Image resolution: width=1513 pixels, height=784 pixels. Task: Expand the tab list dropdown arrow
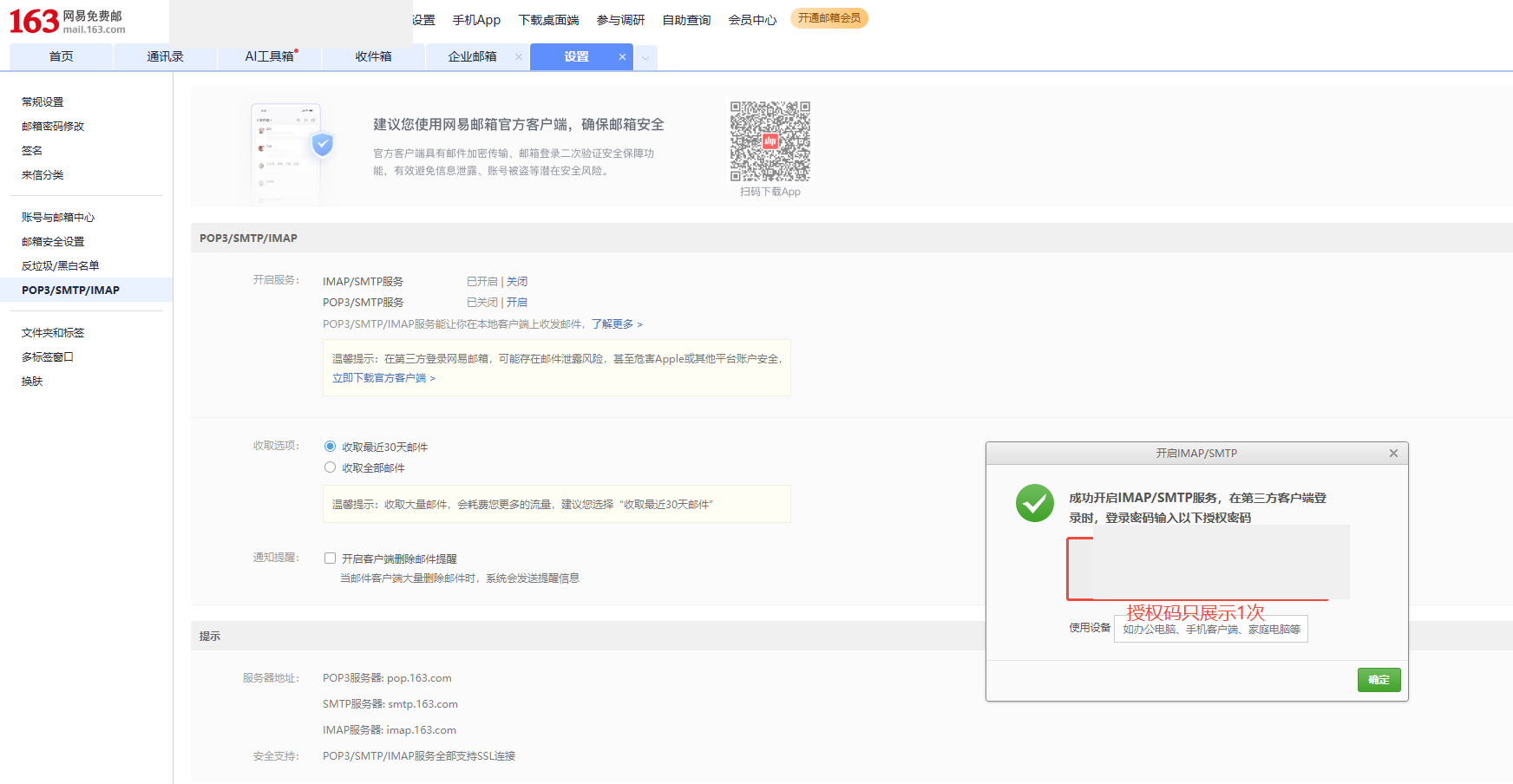[x=645, y=58]
